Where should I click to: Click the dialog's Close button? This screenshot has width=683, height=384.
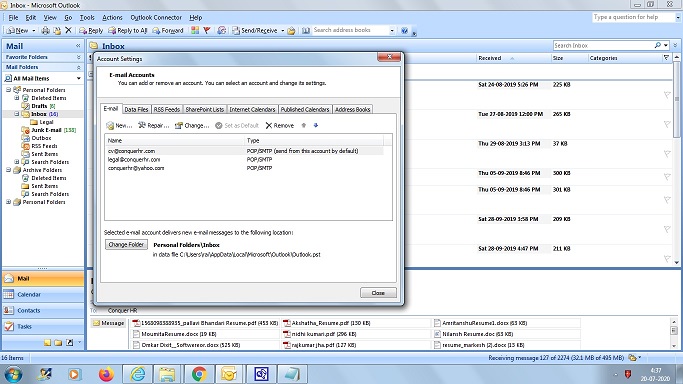pyautogui.click(x=378, y=293)
